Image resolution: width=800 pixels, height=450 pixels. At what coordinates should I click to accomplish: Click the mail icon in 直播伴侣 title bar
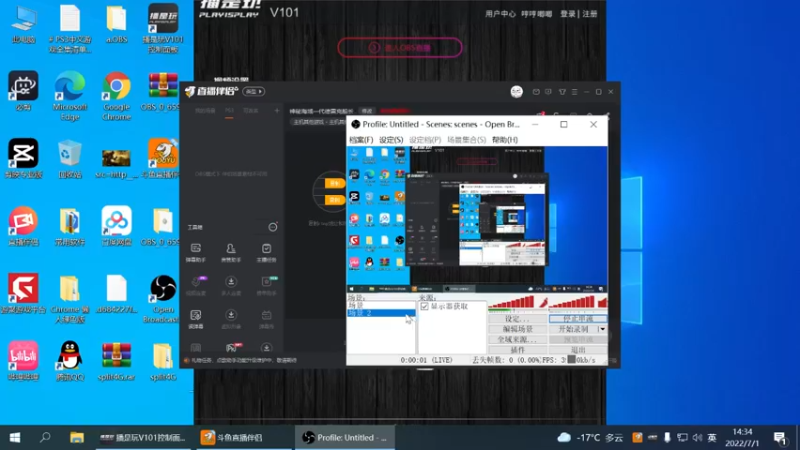tap(536, 92)
